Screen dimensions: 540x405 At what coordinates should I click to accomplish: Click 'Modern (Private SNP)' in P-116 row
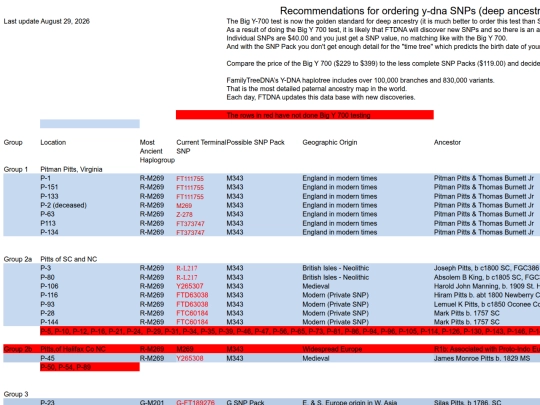335,295
